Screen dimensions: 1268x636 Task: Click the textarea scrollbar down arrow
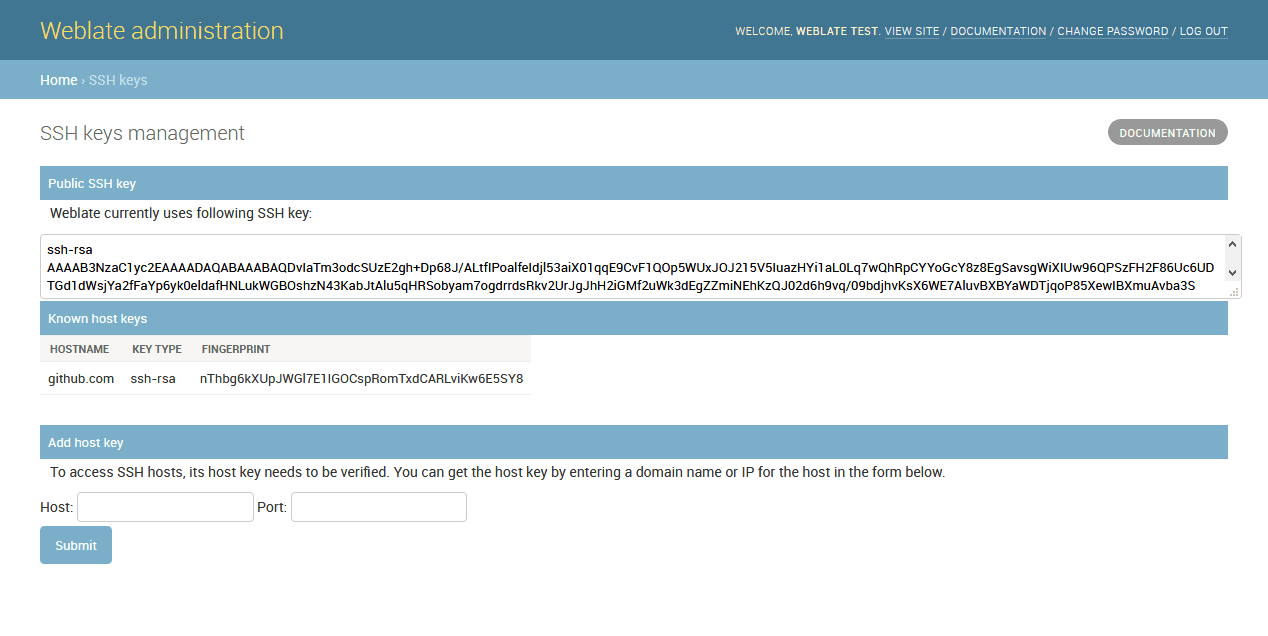pyautogui.click(x=1233, y=272)
